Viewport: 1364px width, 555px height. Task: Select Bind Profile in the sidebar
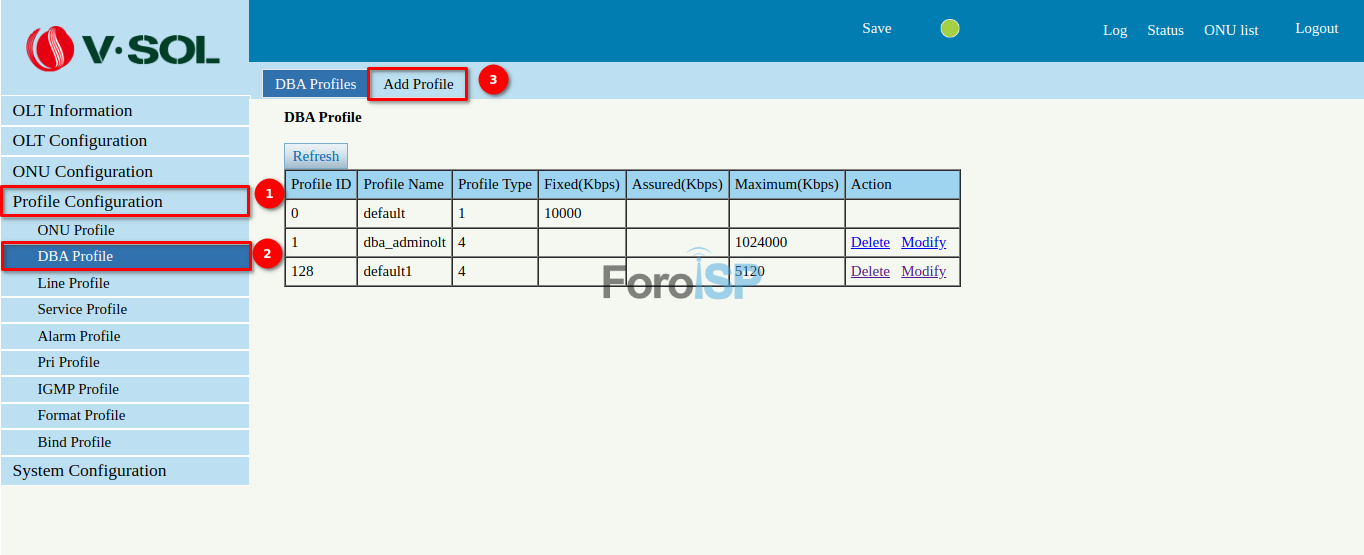click(74, 442)
